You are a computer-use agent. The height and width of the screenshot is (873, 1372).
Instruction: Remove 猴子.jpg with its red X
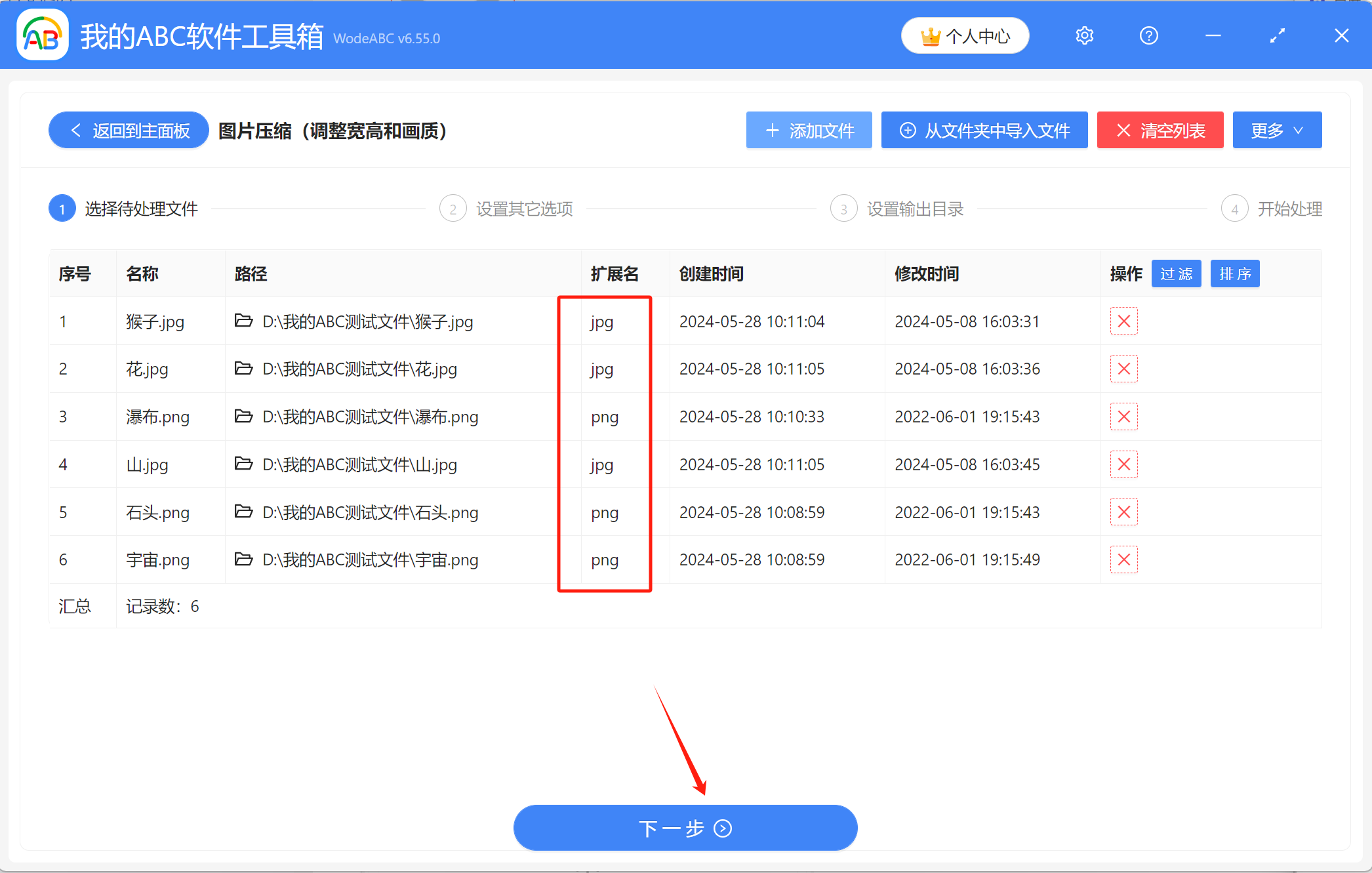click(x=1123, y=321)
